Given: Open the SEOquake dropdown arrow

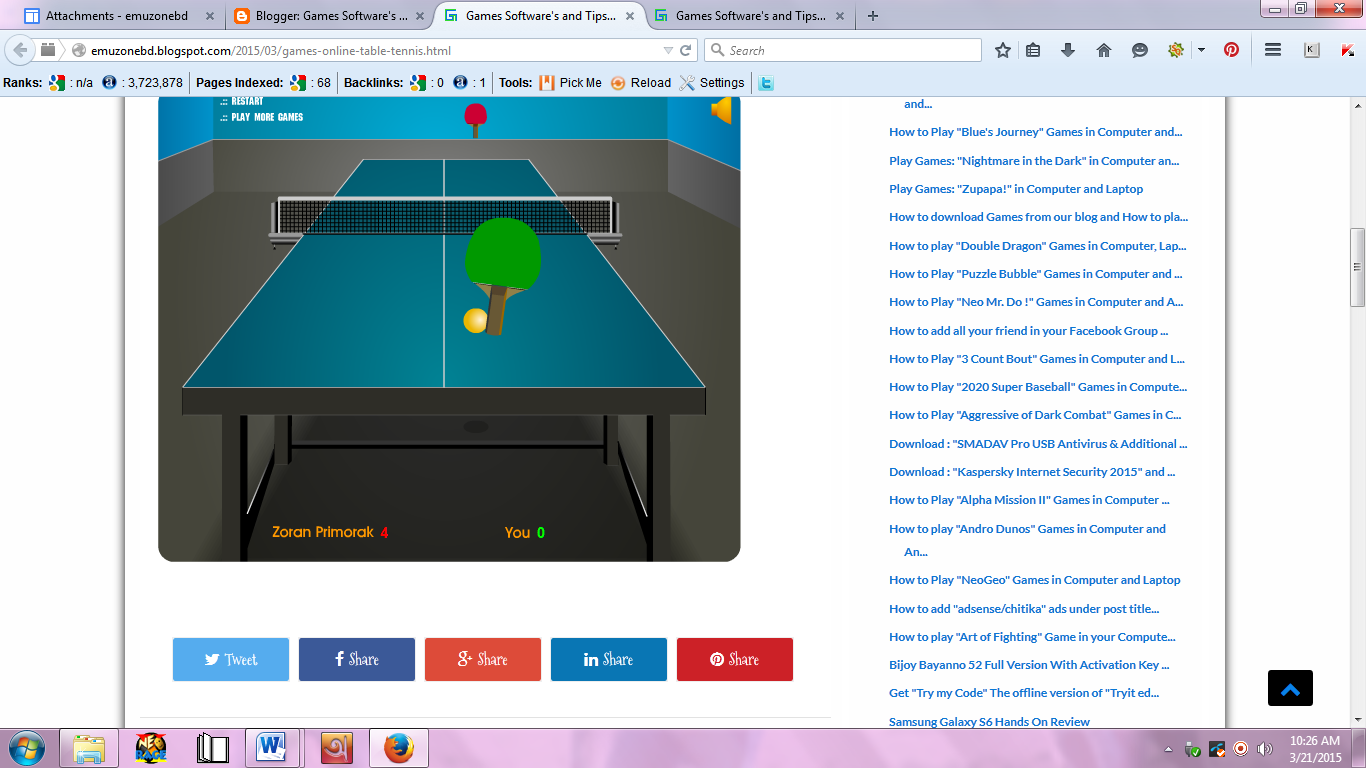Looking at the screenshot, I should 1200,49.
